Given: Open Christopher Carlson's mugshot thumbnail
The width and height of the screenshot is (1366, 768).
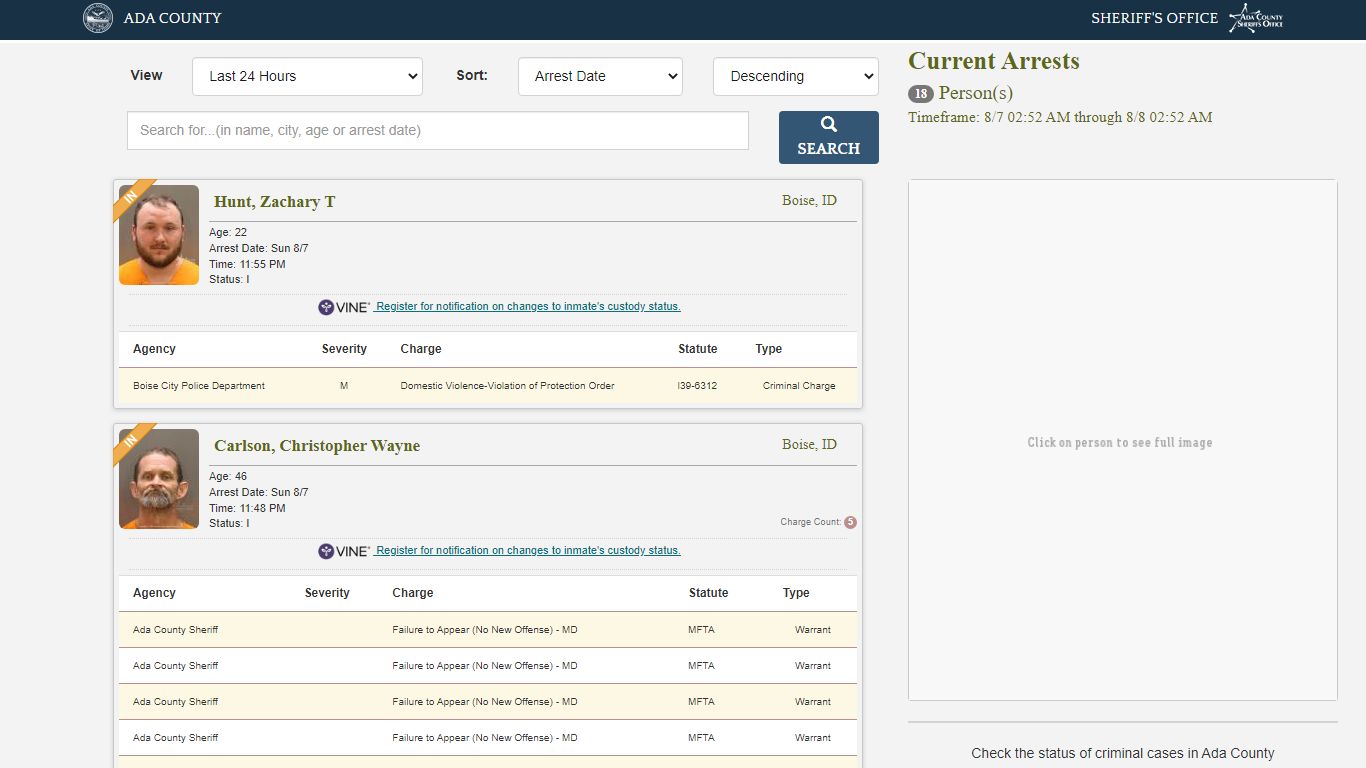Looking at the screenshot, I should (159, 479).
